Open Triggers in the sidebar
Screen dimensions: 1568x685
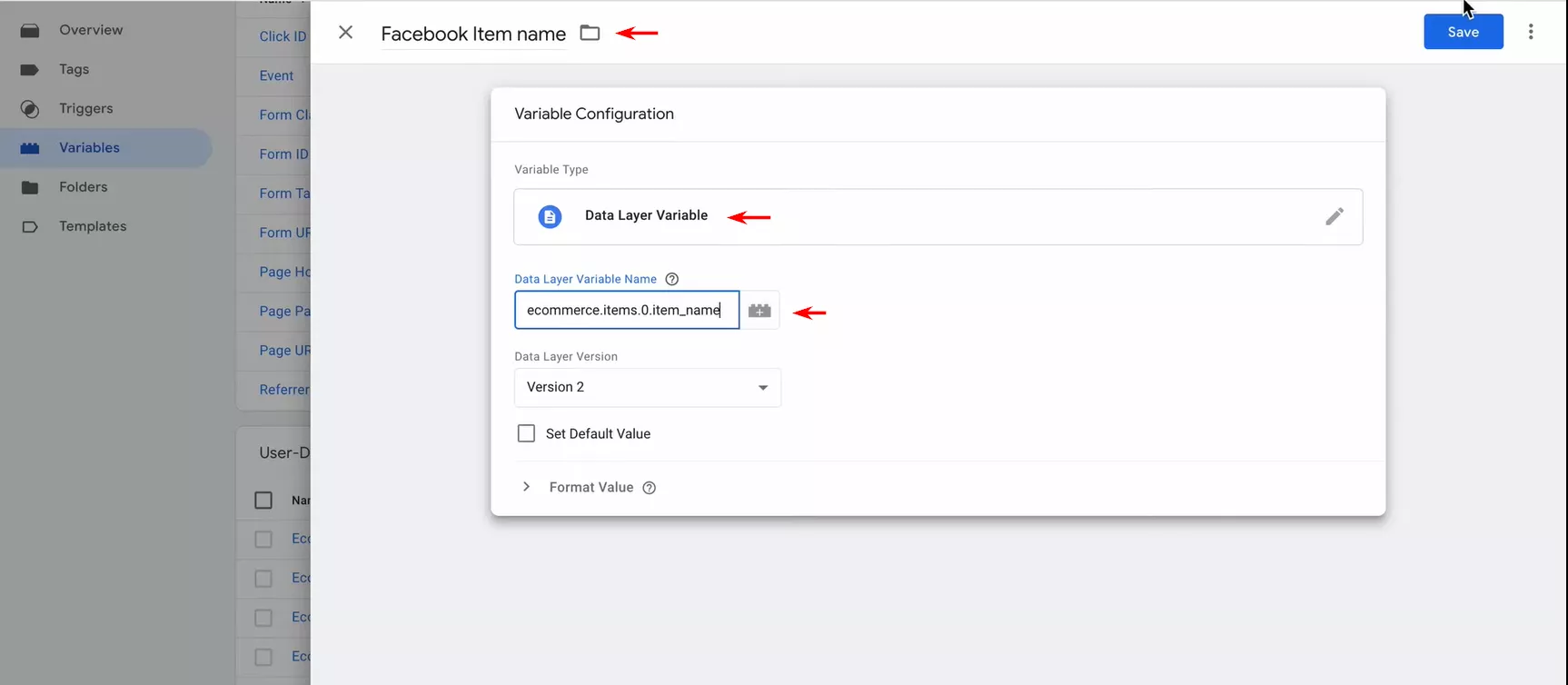(x=86, y=108)
